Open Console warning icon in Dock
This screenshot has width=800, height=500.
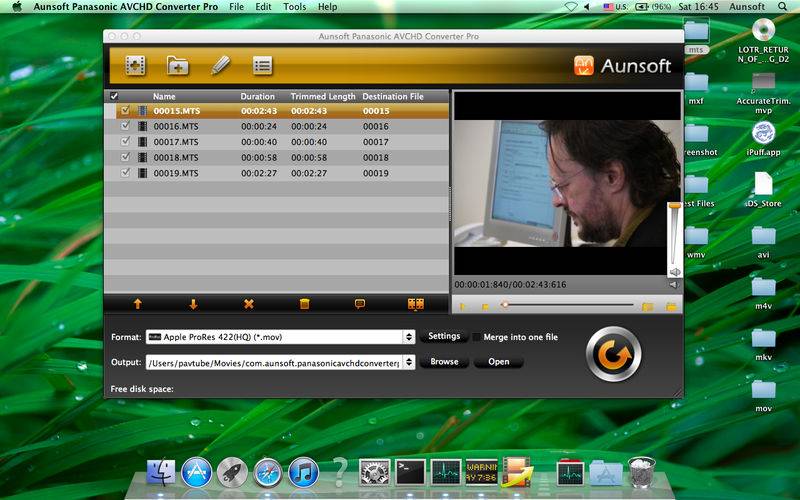click(x=481, y=472)
